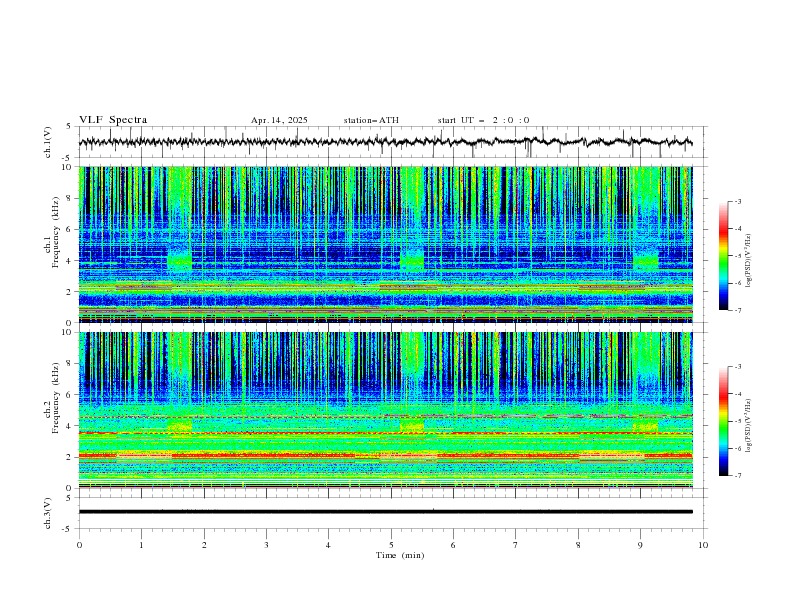The width and height of the screenshot is (792, 612).
Task: Click the ch.1 spectrogram color bar
Action: tap(723, 256)
